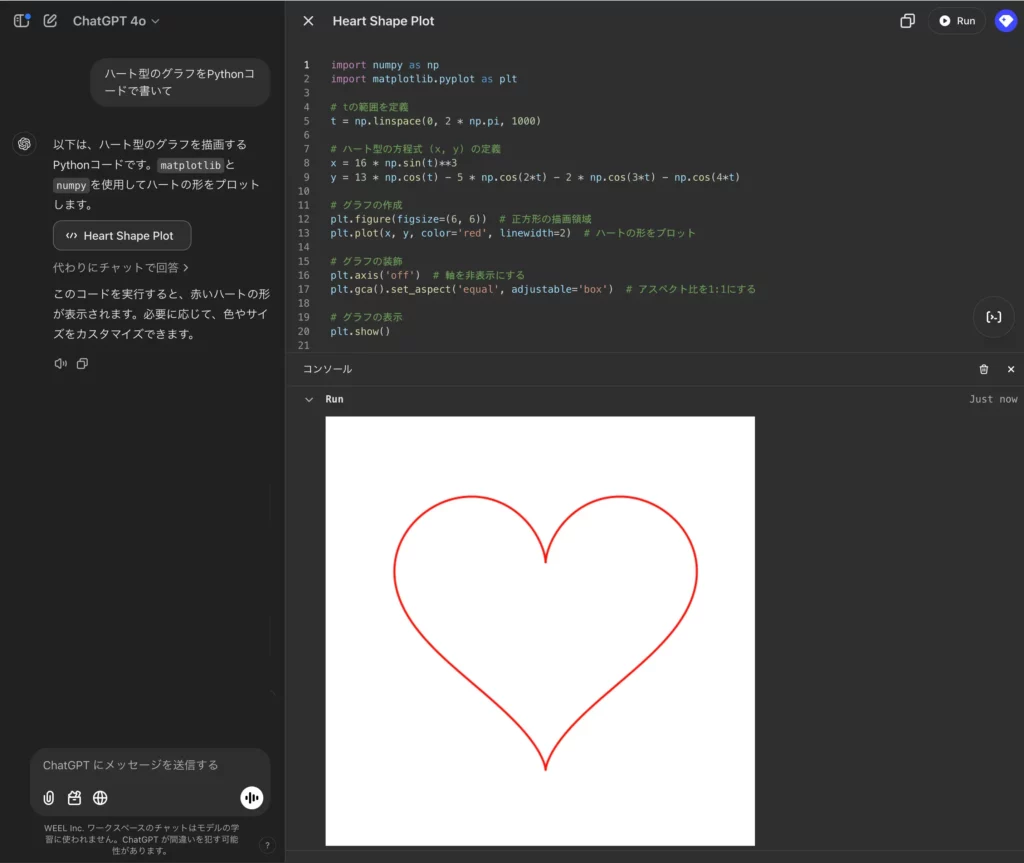This screenshot has width=1024, height=863.
Task: Start a new chat with pencil icon
Action: coord(50,21)
